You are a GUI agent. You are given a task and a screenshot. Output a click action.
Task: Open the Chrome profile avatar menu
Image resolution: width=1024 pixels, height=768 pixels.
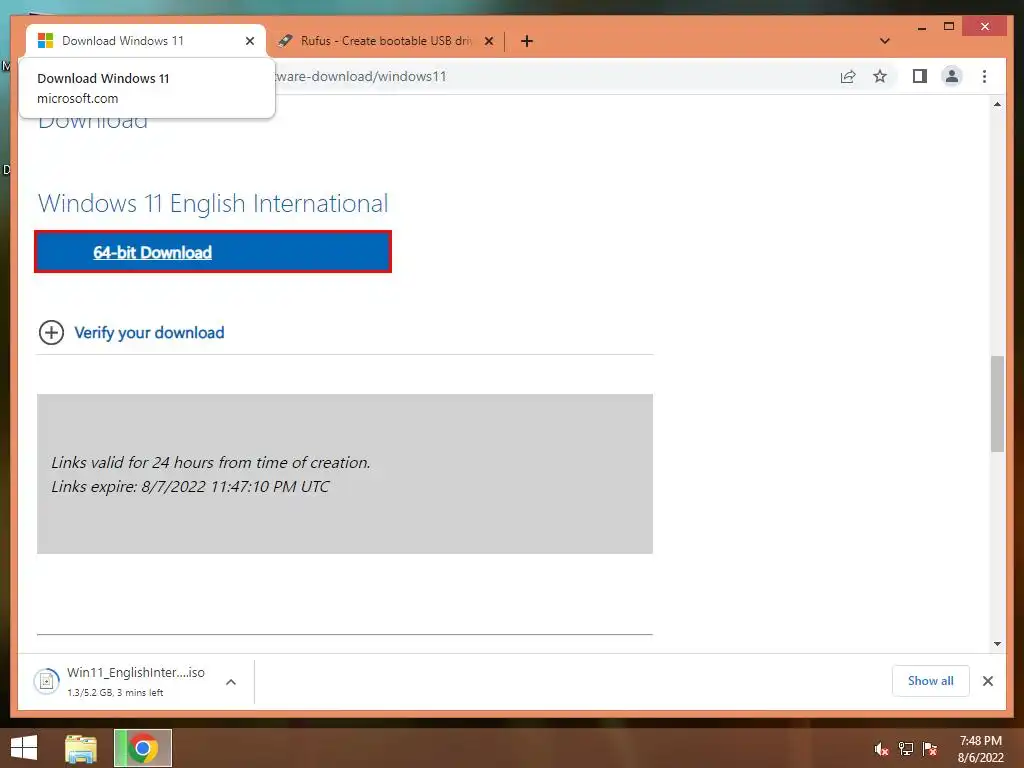point(952,76)
